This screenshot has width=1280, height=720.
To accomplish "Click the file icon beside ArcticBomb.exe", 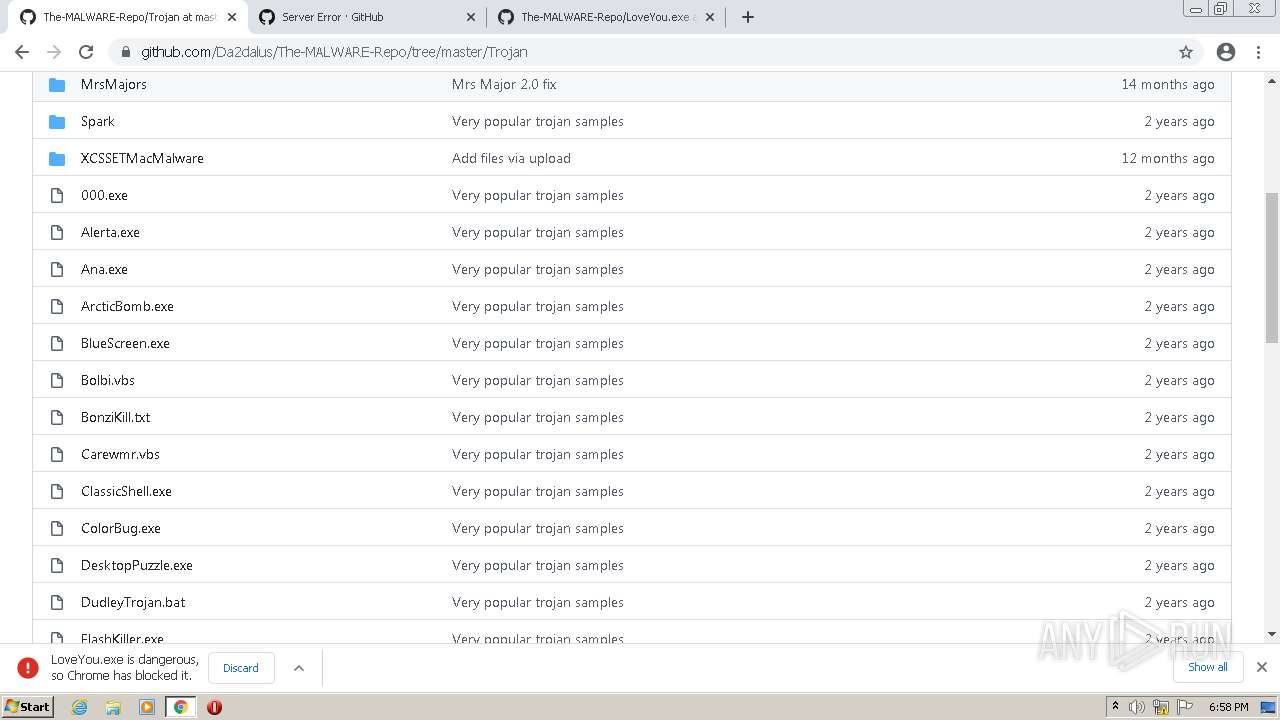I will coord(57,307).
